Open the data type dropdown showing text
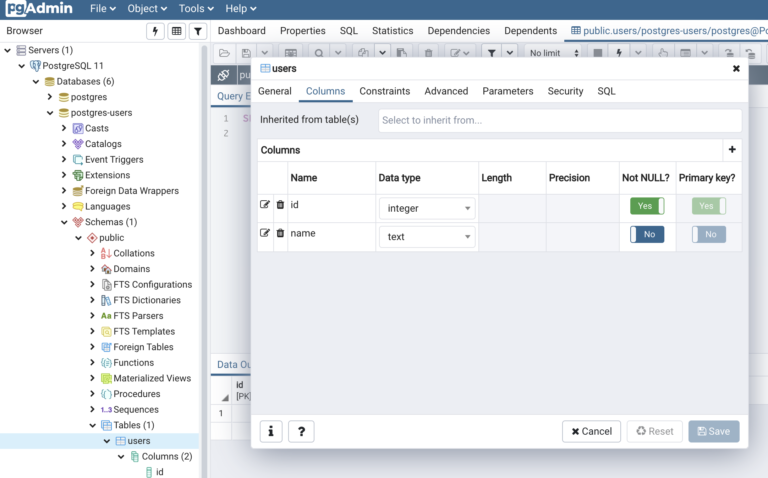The height and width of the screenshot is (478, 768). tap(426, 237)
